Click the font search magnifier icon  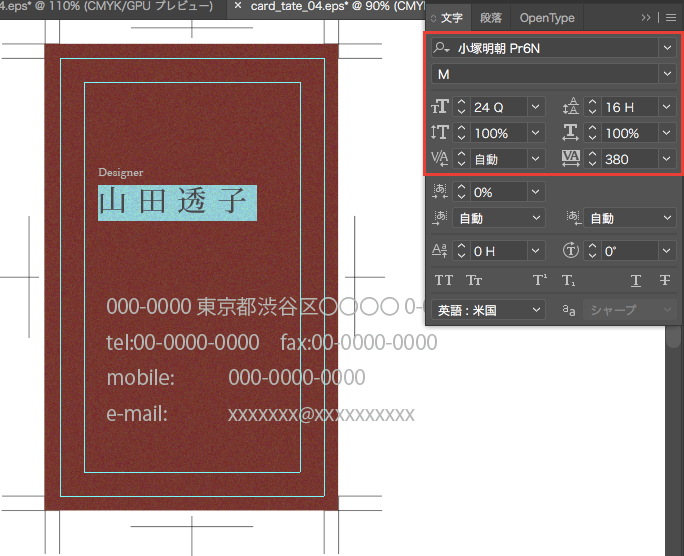click(x=442, y=47)
